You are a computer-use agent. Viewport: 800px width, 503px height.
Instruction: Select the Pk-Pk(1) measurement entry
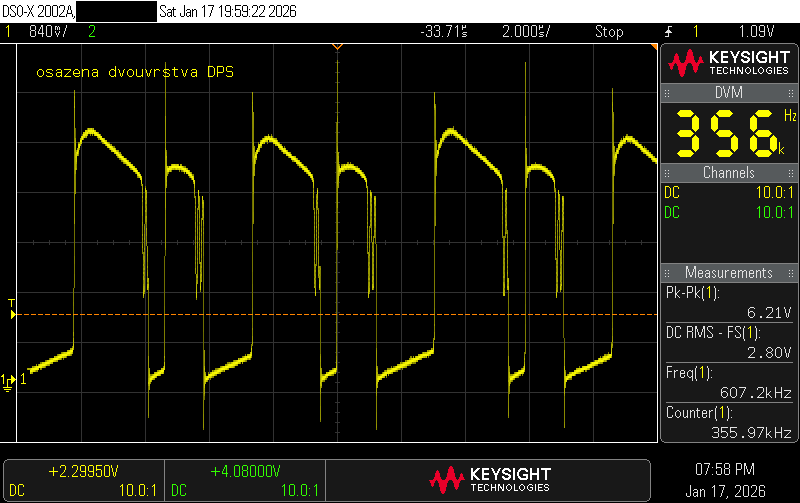pos(728,302)
